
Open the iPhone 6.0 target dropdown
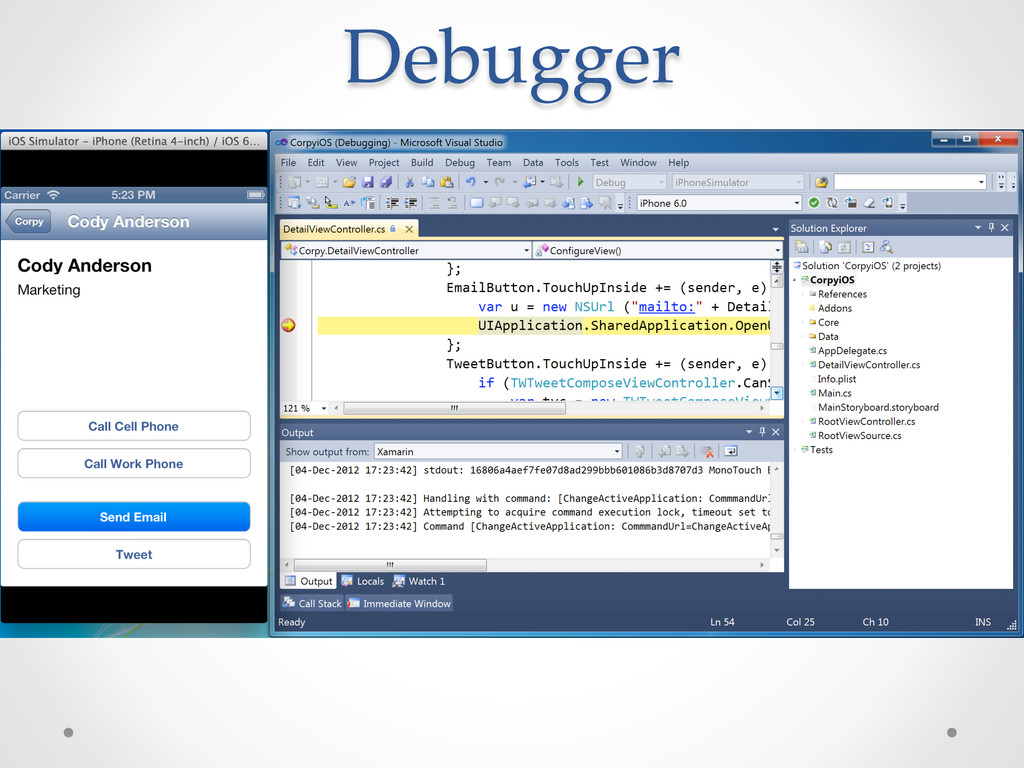click(796, 203)
